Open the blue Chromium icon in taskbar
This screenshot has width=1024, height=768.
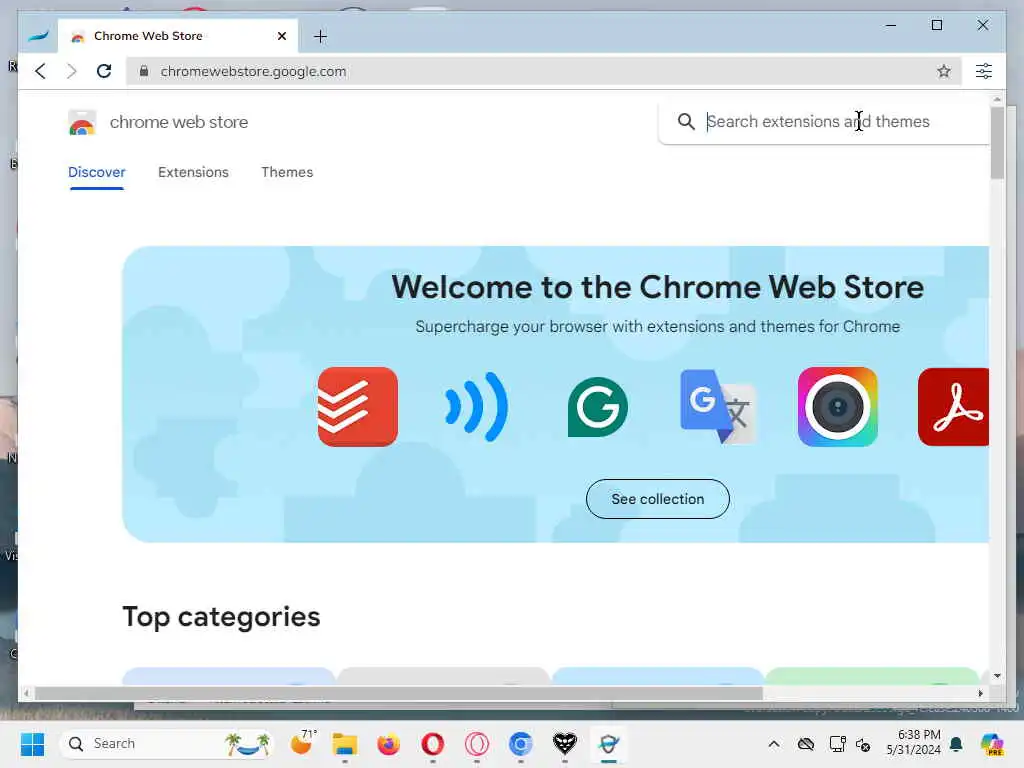[520, 744]
